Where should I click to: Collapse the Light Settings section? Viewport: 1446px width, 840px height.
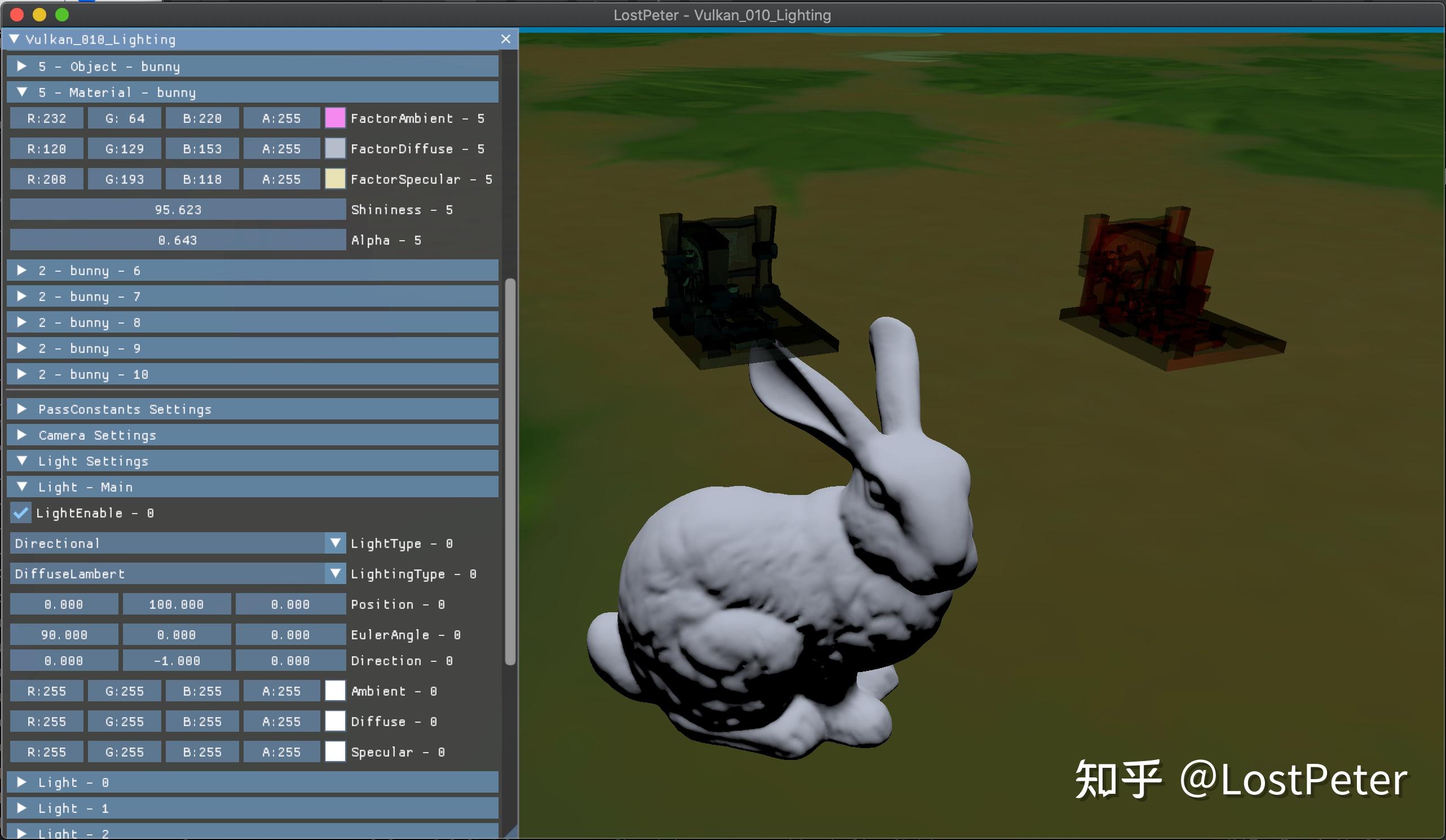(x=23, y=461)
